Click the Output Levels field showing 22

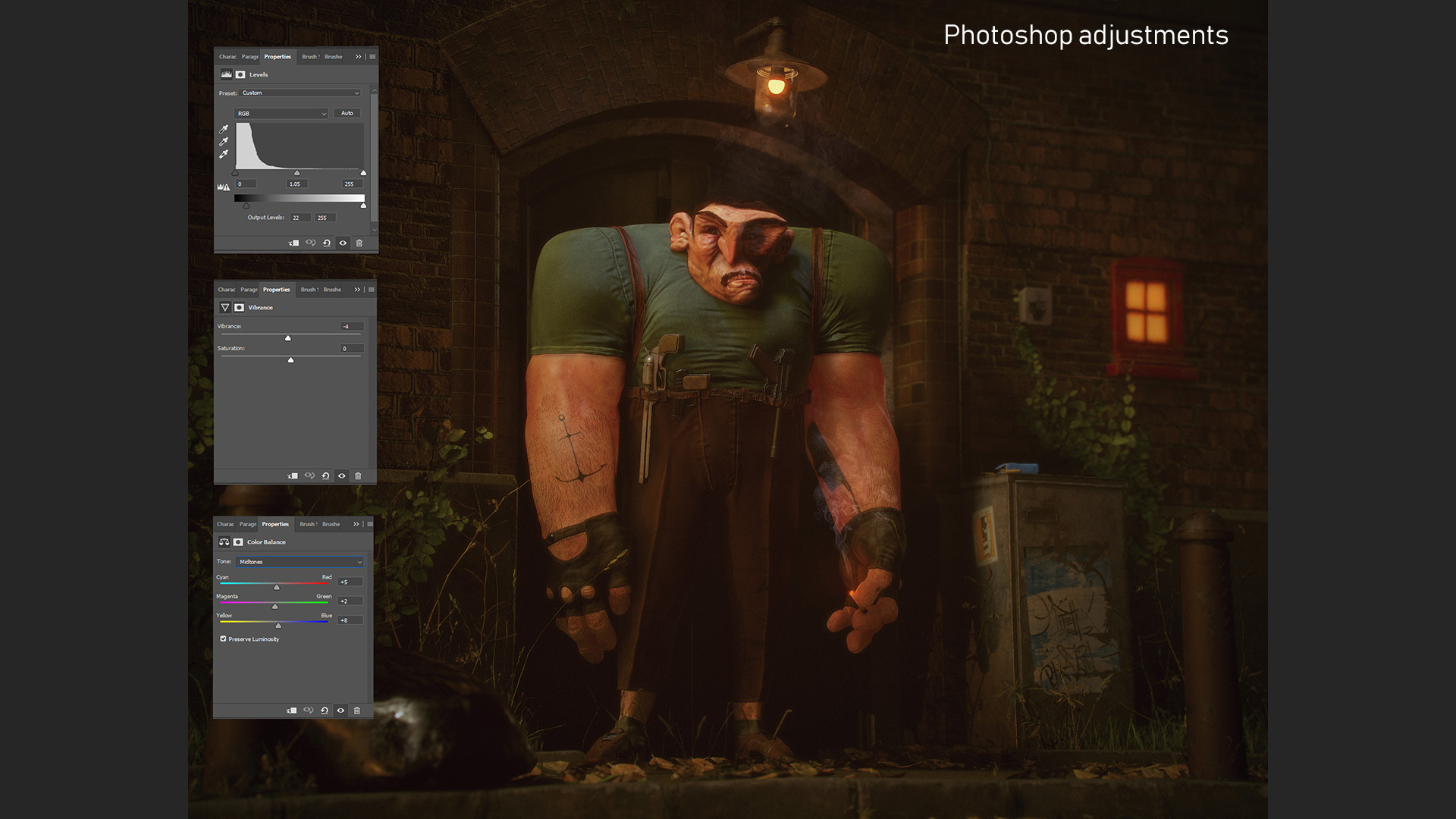(x=300, y=218)
